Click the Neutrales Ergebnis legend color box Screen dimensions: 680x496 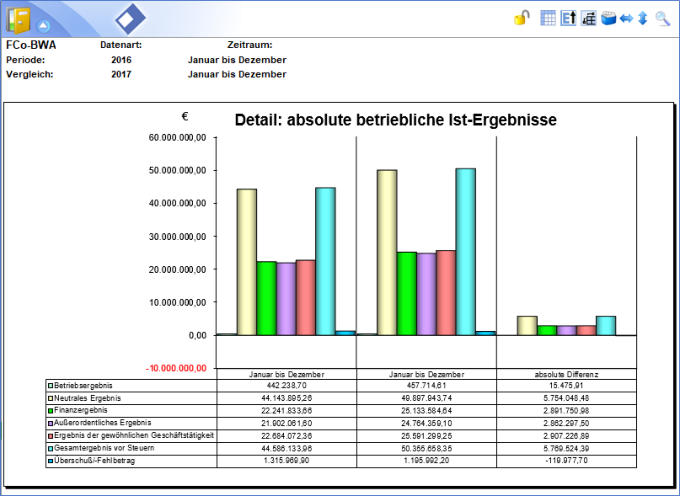50,397
